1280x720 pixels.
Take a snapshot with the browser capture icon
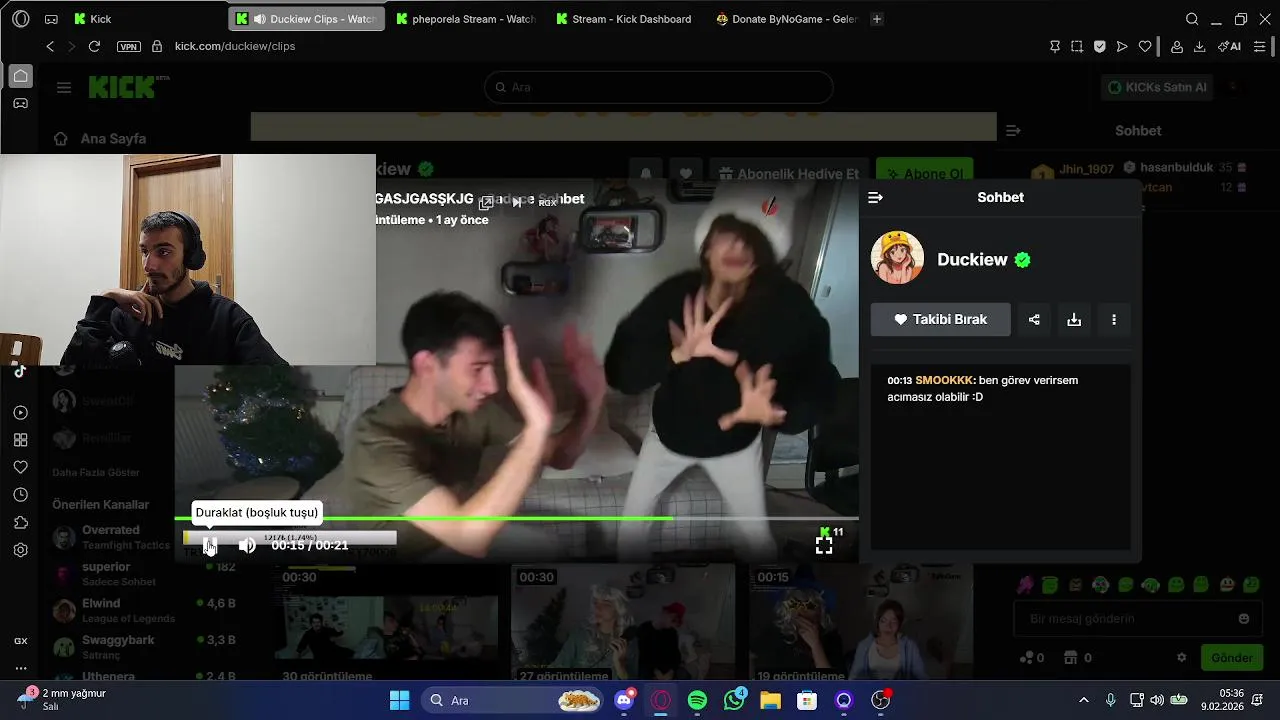(1077, 46)
